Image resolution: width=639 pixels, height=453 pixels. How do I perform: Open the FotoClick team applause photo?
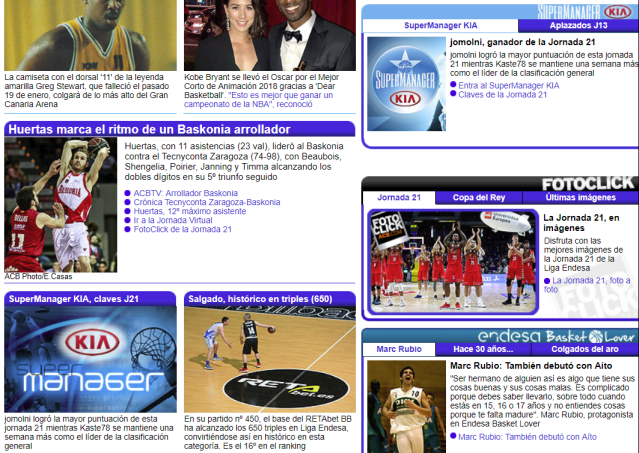coord(453,262)
